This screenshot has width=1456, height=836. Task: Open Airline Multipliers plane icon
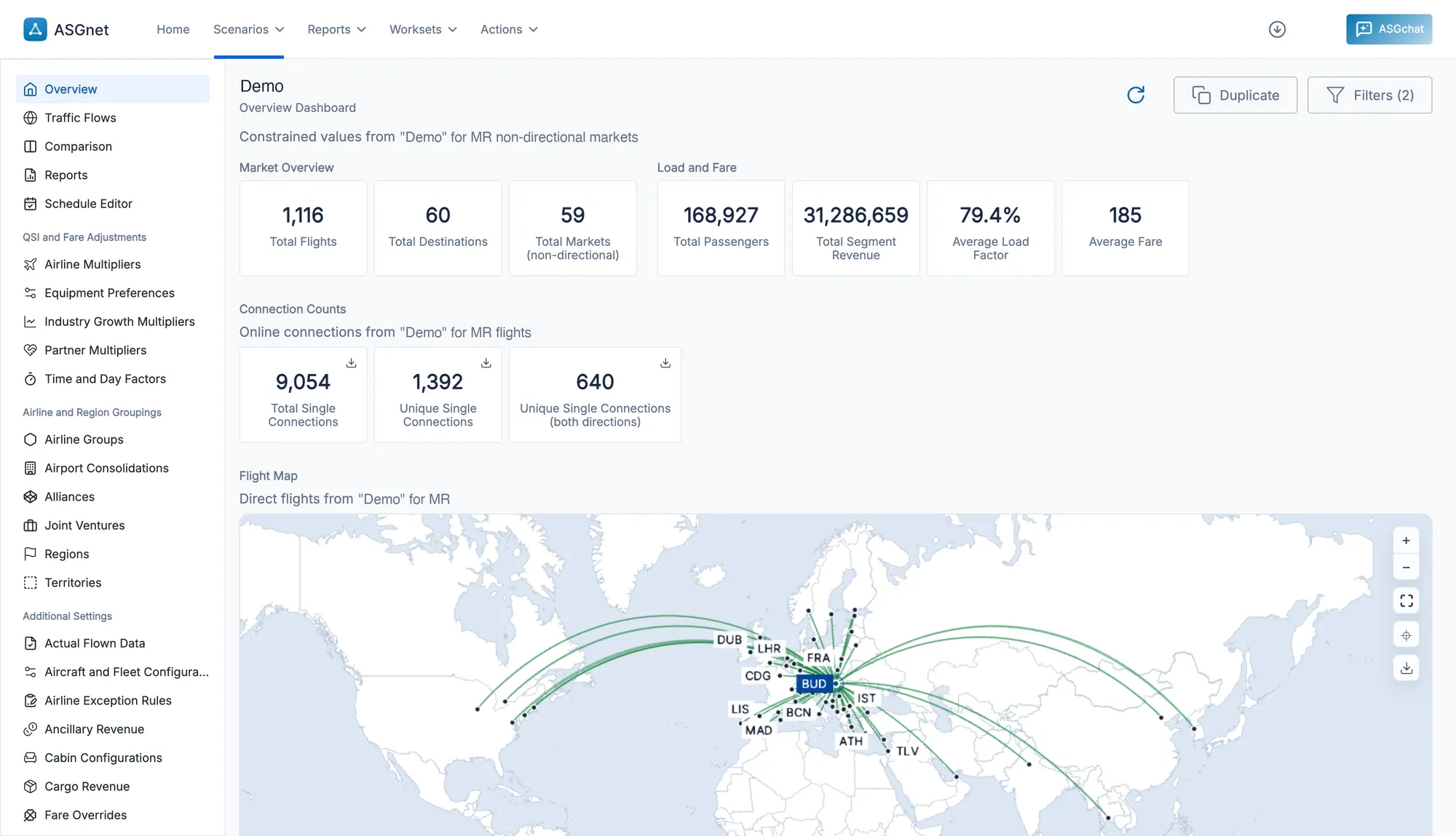(30, 264)
